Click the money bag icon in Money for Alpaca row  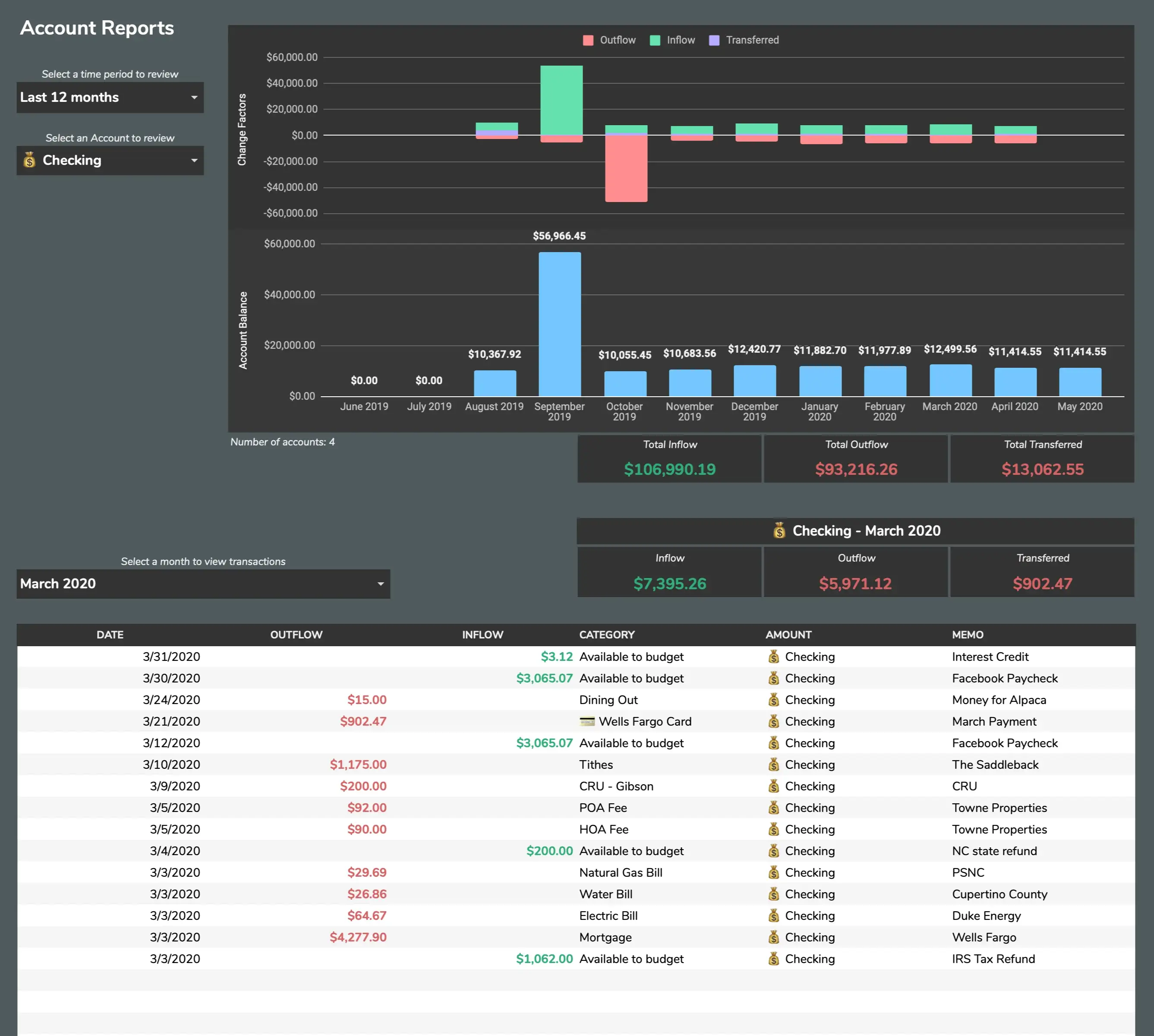pyautogui.click(x=773, y=700)
